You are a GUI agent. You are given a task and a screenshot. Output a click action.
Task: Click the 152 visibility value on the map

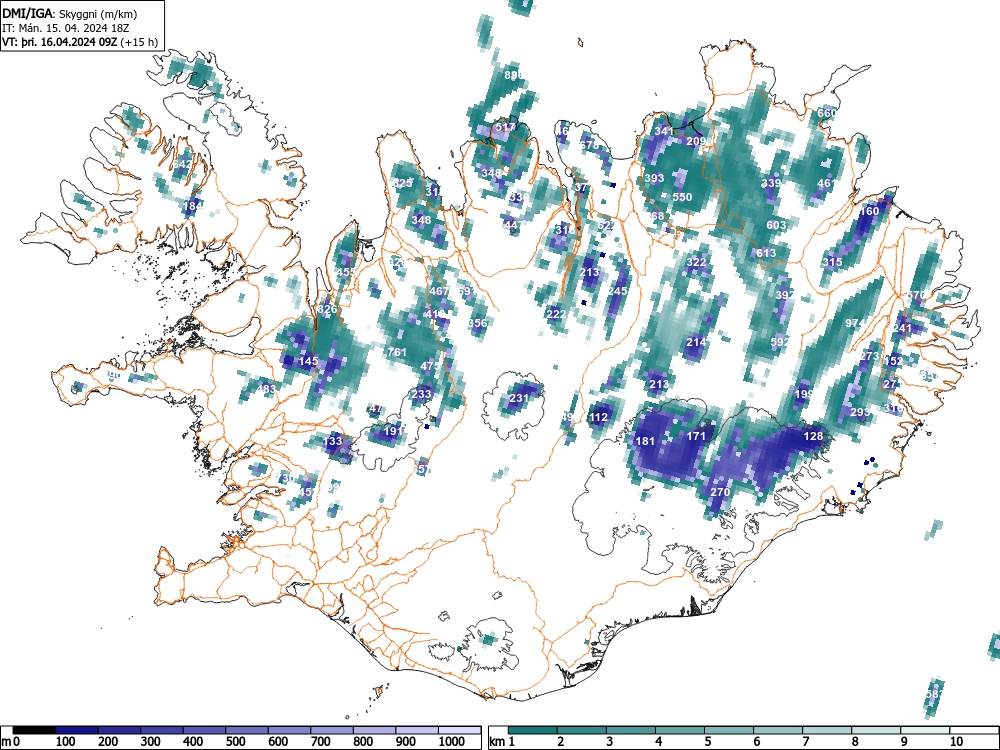click(893, 360)
